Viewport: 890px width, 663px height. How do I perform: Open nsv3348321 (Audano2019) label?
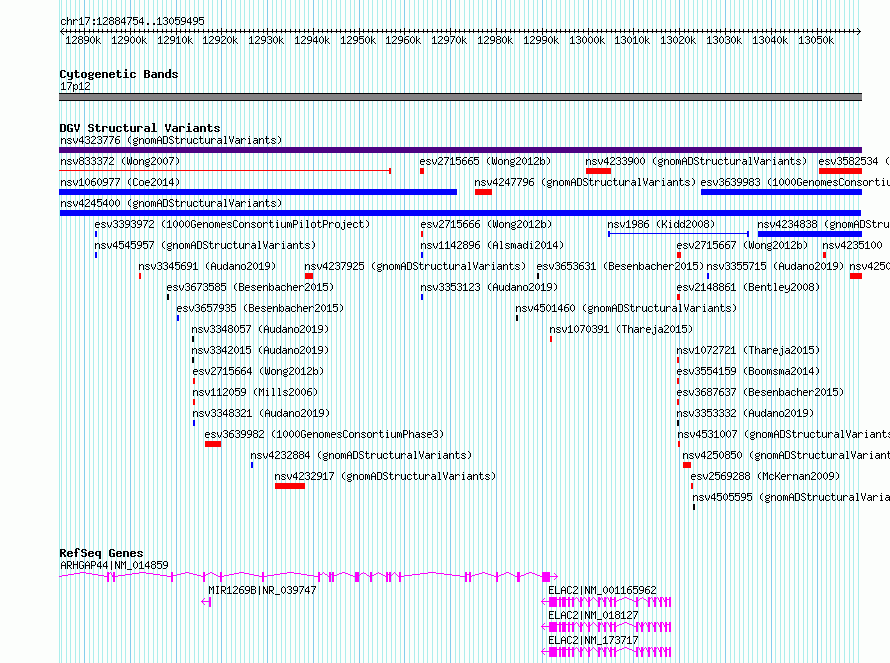[261, 413]
